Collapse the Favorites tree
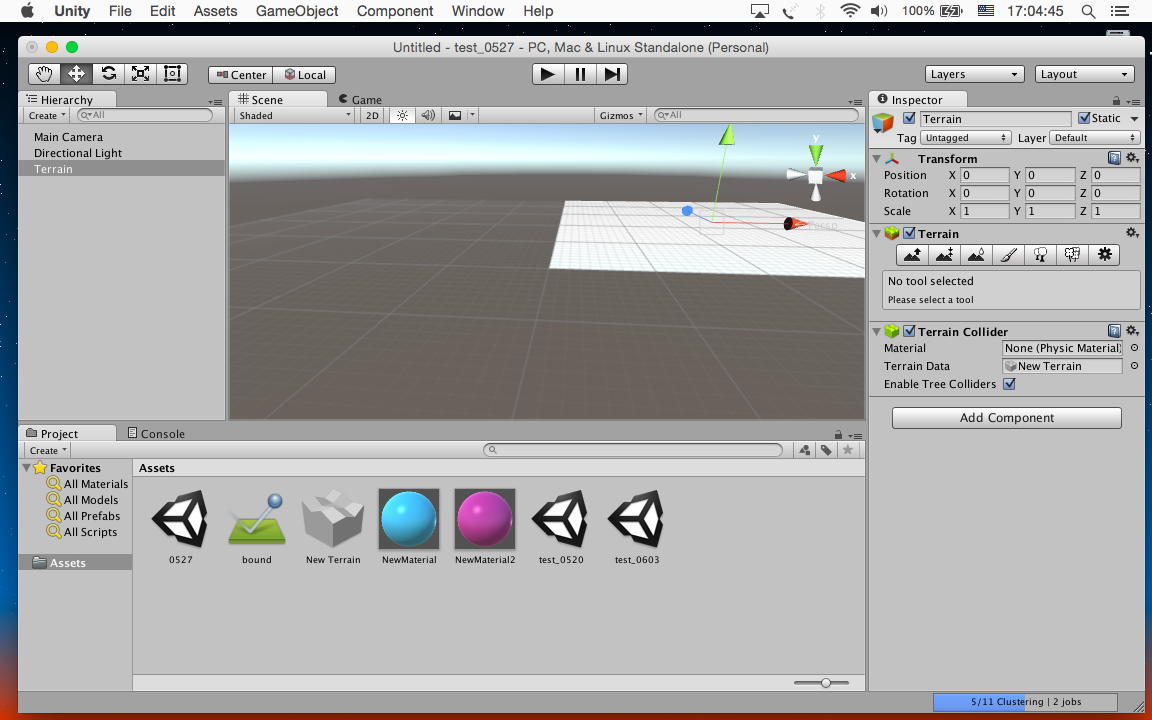 coord(26,467)
